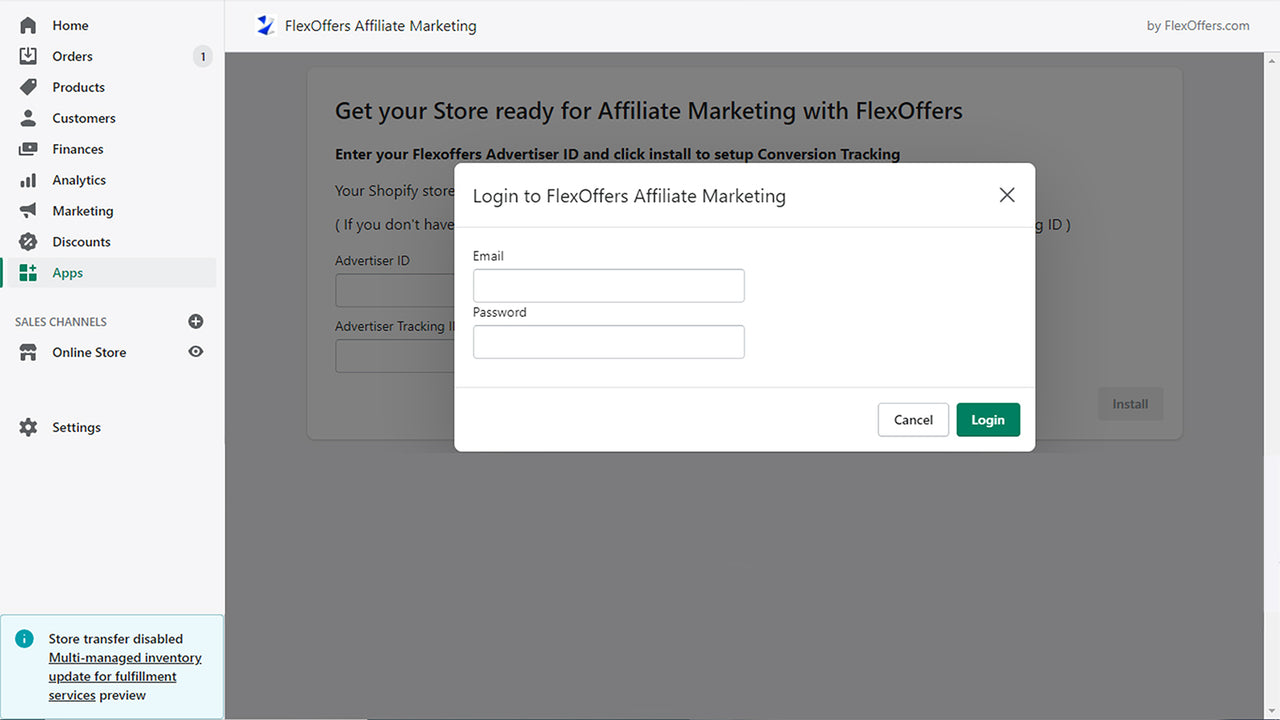
Task: Open the Home icon in the sidebar
Action: [28, 25]
